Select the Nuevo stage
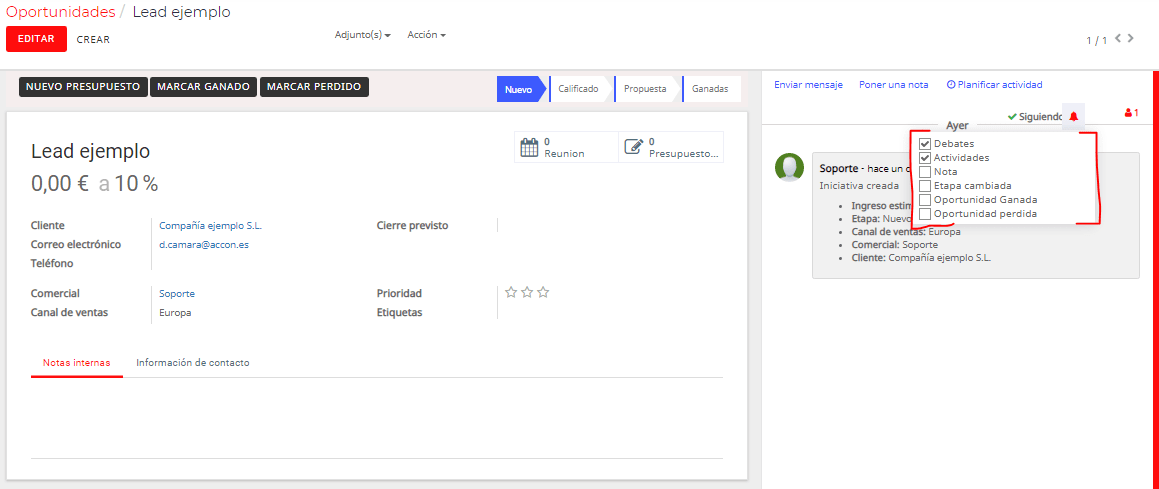Screen dimensions: 1159x489 [520, 89]
